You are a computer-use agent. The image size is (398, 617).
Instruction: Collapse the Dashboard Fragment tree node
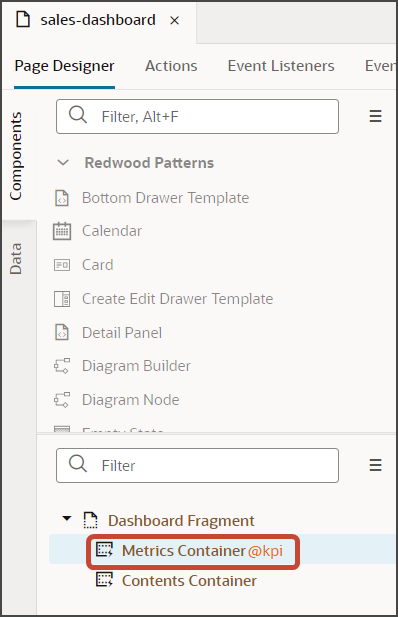click(67, 519)
